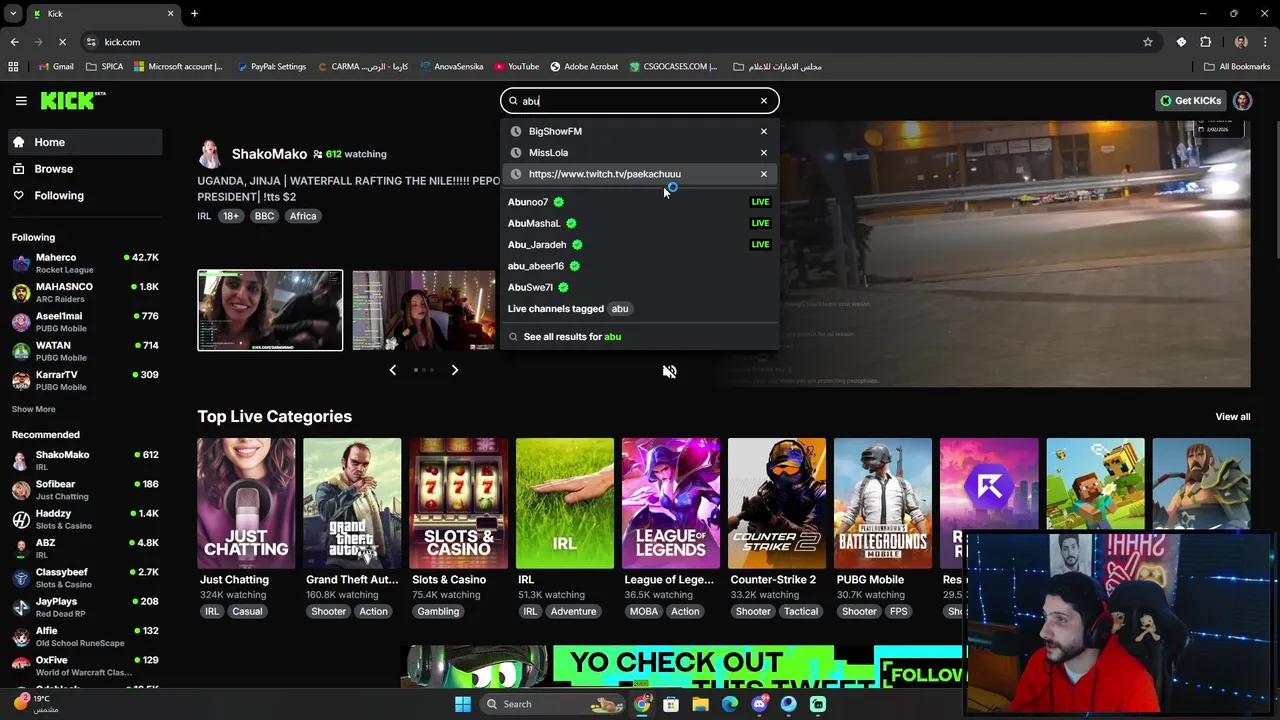Remove BigShowFM from recent searches

pos(764,131)
